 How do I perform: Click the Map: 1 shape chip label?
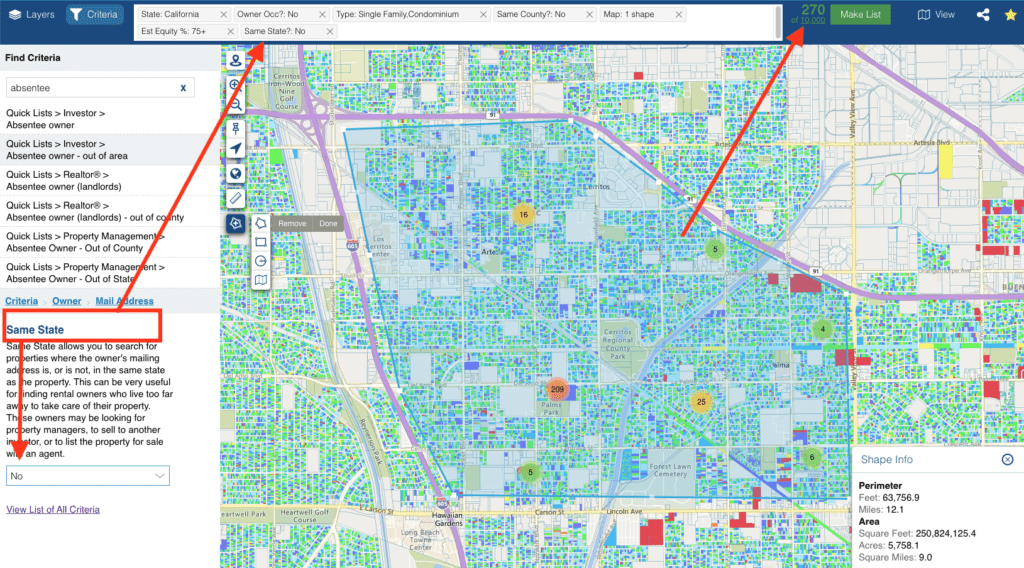pos(628,14)
